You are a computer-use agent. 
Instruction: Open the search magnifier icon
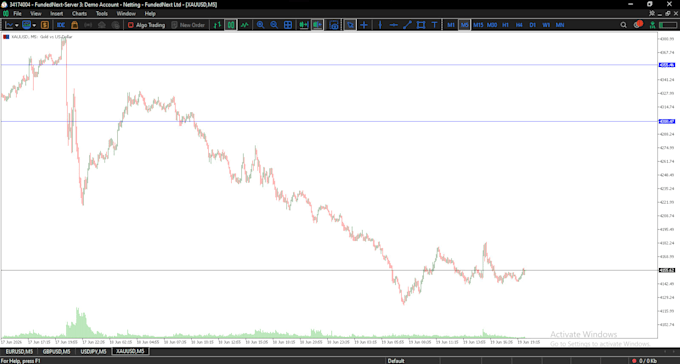pos(623,25)
